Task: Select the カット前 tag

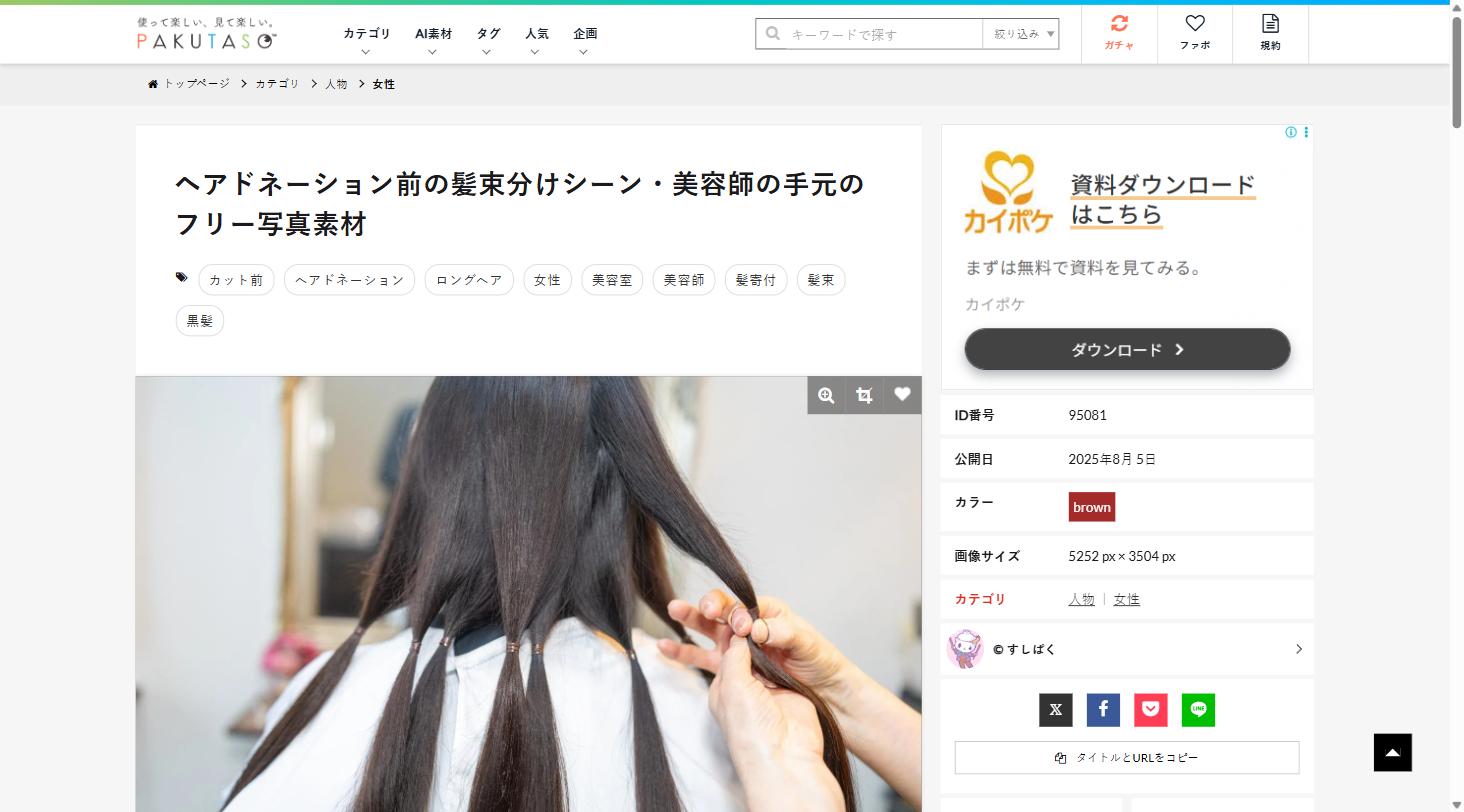Action: (x=236, y=280)
